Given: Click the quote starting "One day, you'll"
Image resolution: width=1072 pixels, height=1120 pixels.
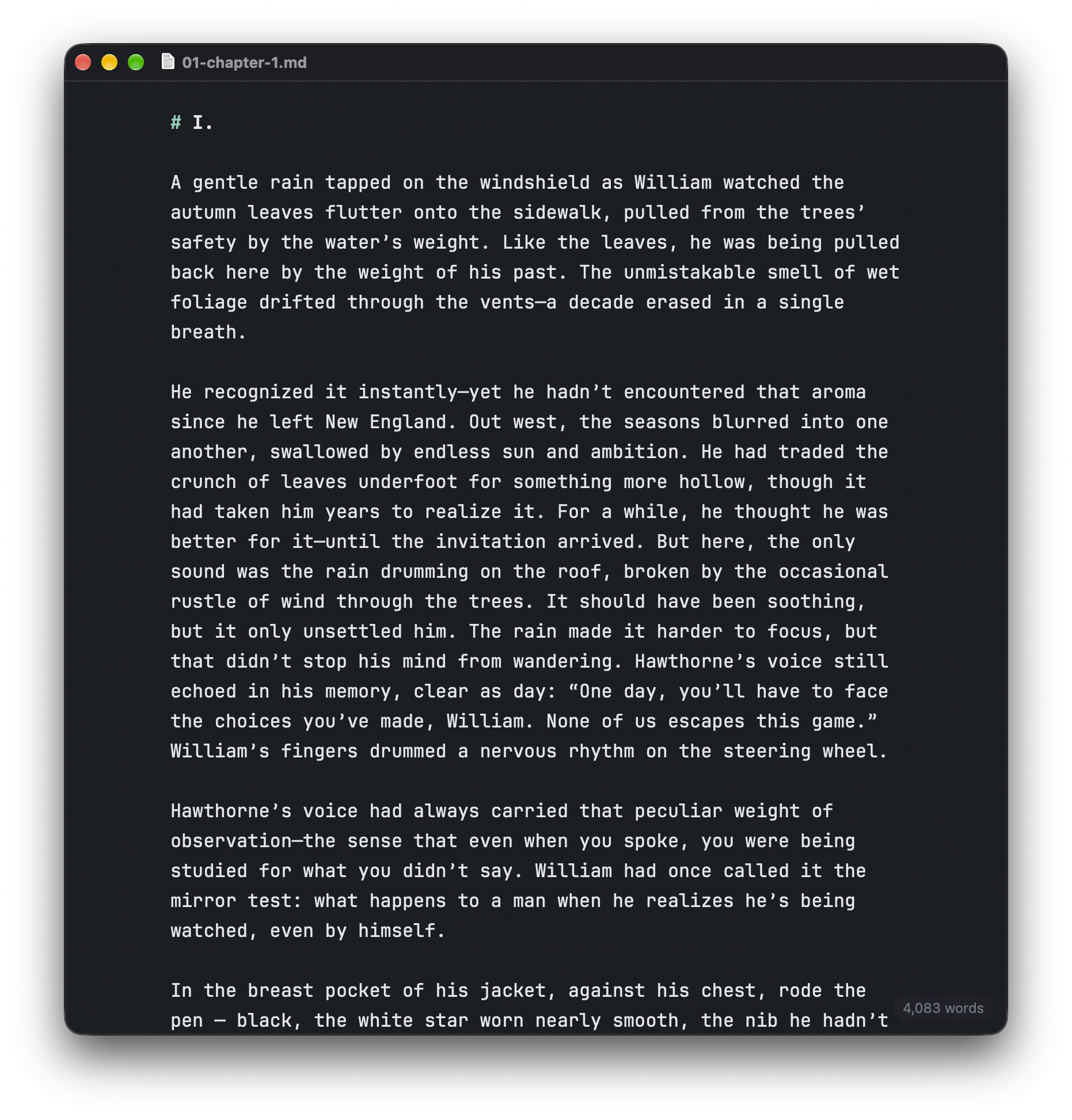Looking at the screenshot, I should coord(656,691).
